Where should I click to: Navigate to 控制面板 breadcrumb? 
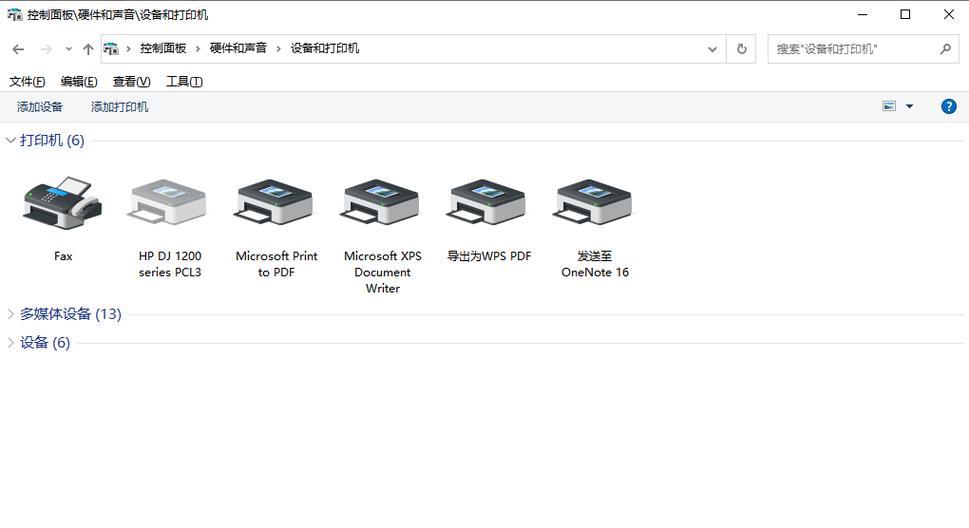pos(163,48)
